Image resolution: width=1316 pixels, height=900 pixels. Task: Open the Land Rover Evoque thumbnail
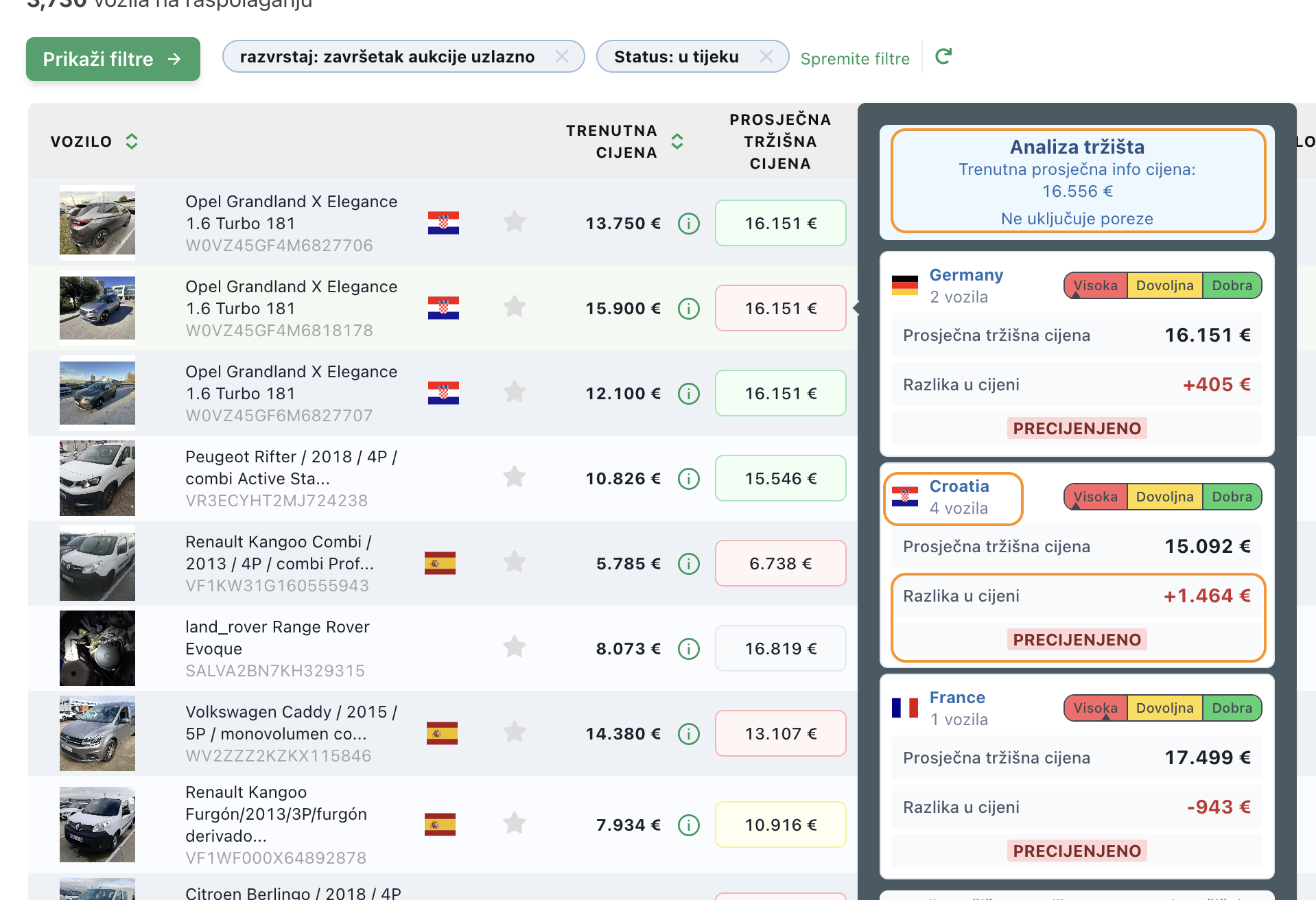[97, 648]
